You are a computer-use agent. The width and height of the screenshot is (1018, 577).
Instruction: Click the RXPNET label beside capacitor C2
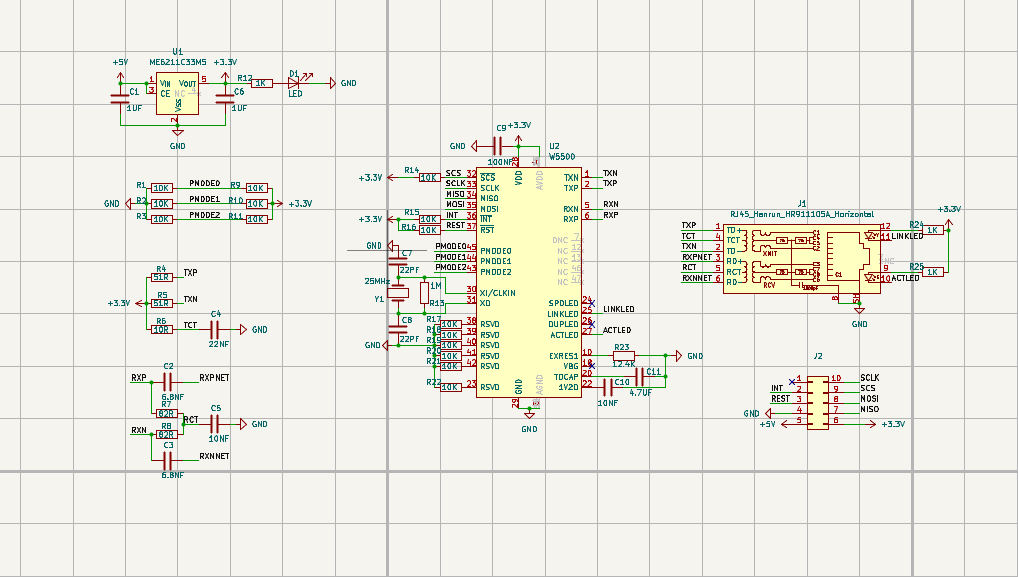(214, 378)
